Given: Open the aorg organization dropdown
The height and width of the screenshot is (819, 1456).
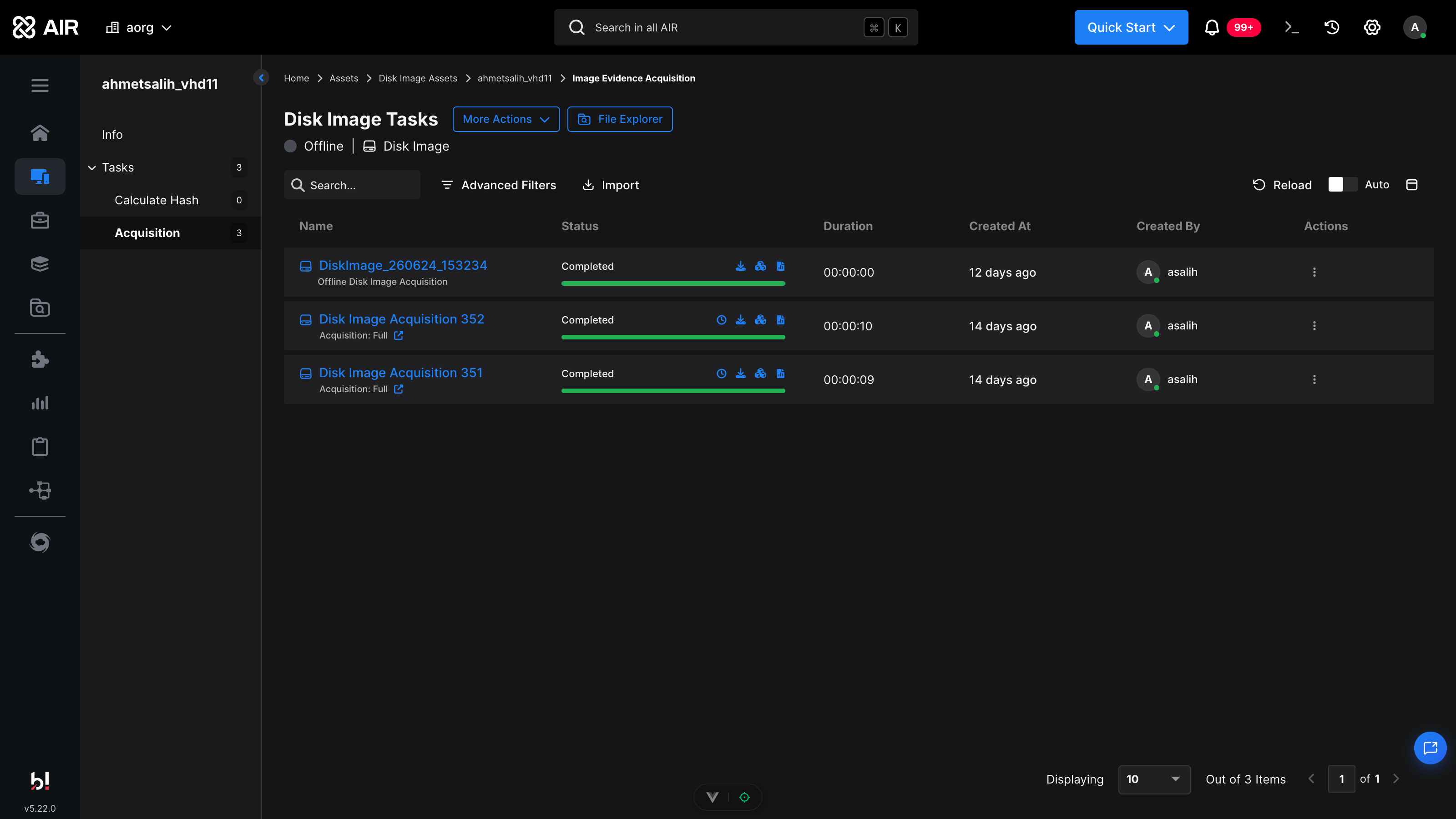Looking at the screenshot, I should 139,28.
